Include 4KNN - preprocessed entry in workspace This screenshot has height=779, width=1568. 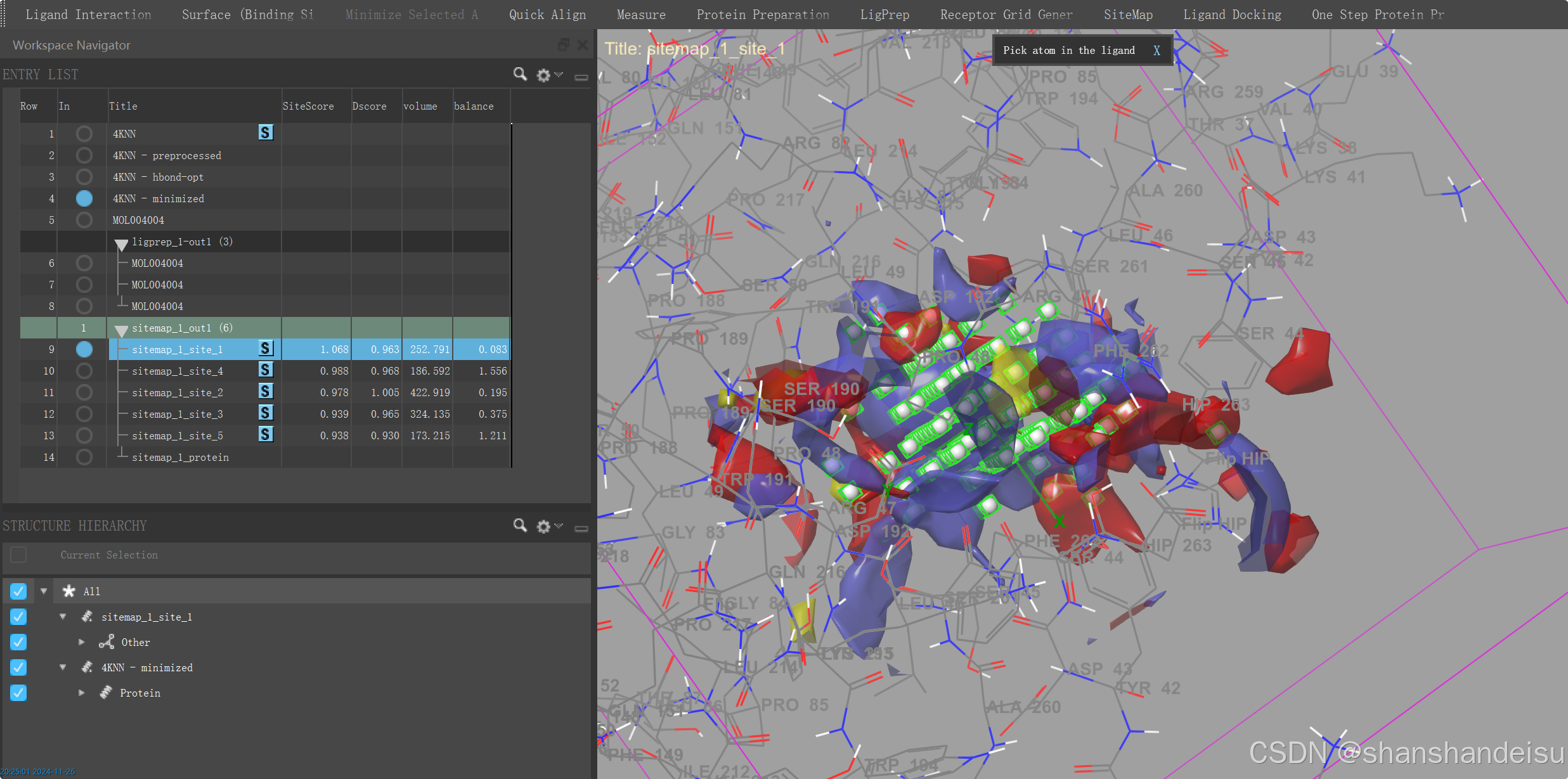coord(84,155)
